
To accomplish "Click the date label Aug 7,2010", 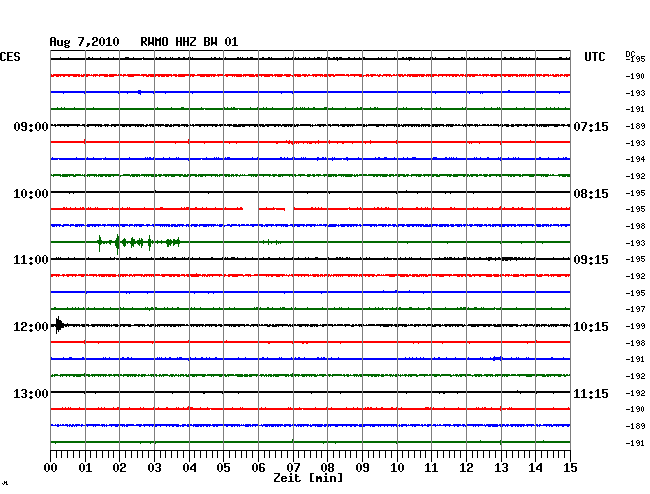I will [84, 42].
